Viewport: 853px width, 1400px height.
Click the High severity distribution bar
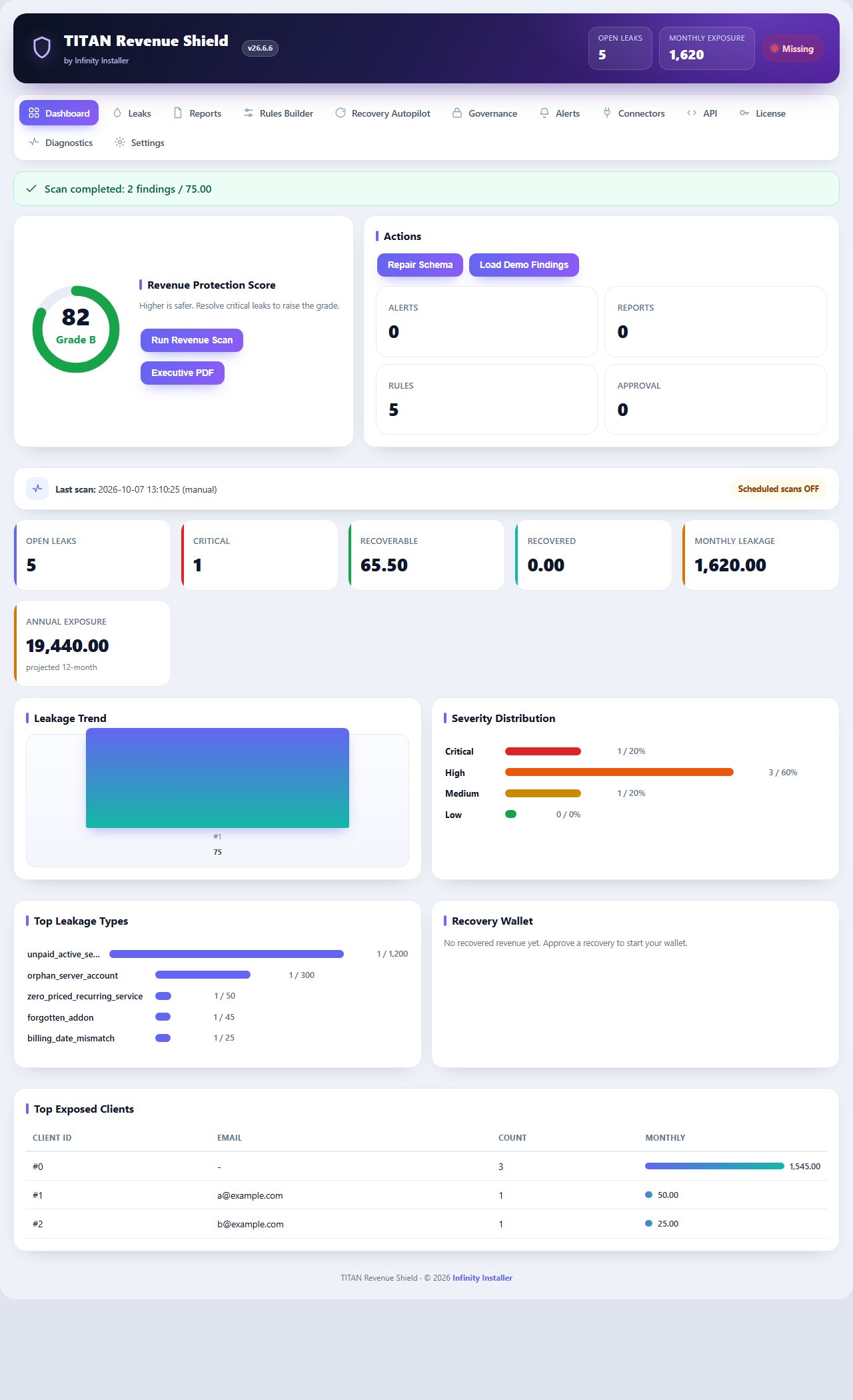(x=619, y=772)
